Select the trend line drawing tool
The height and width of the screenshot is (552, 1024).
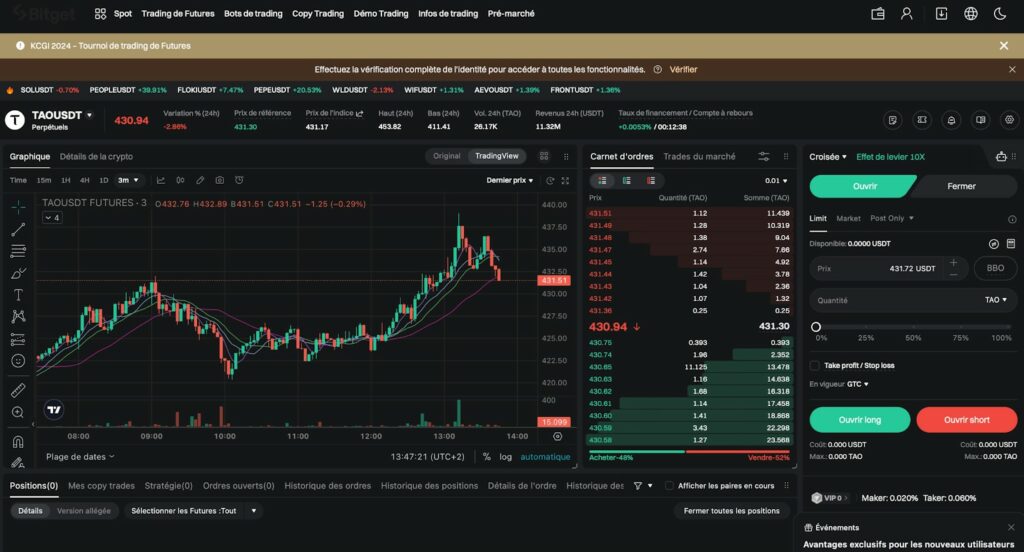pyautogui.click(x=18, y=229)
